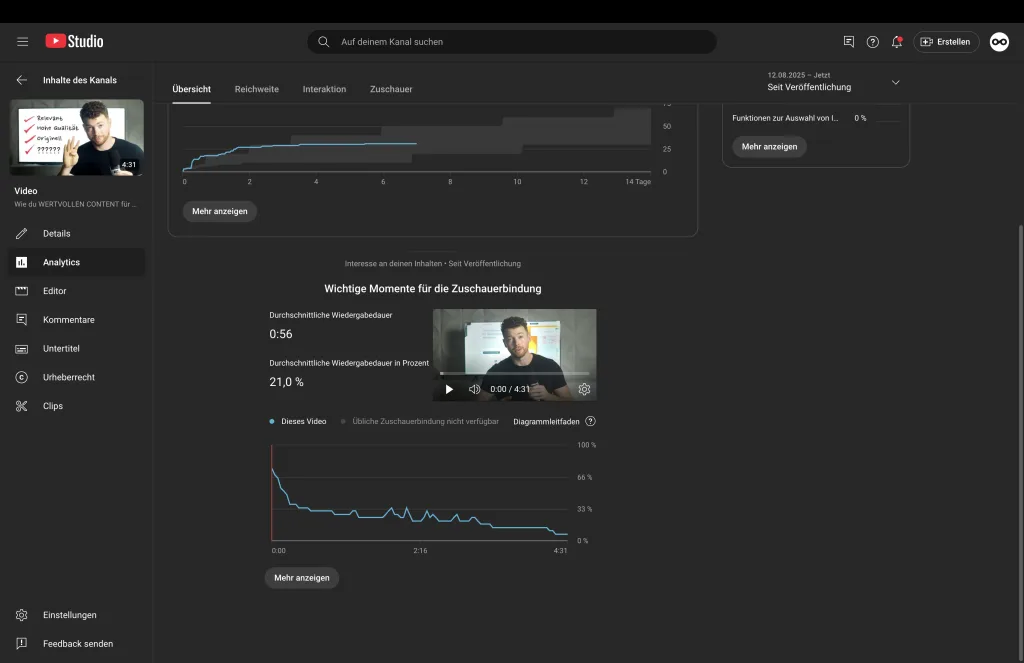Toggle the Dieses Video chart series
This screenshot has height=663, width=1024.
pyautogui.click(x=298, y=422)
